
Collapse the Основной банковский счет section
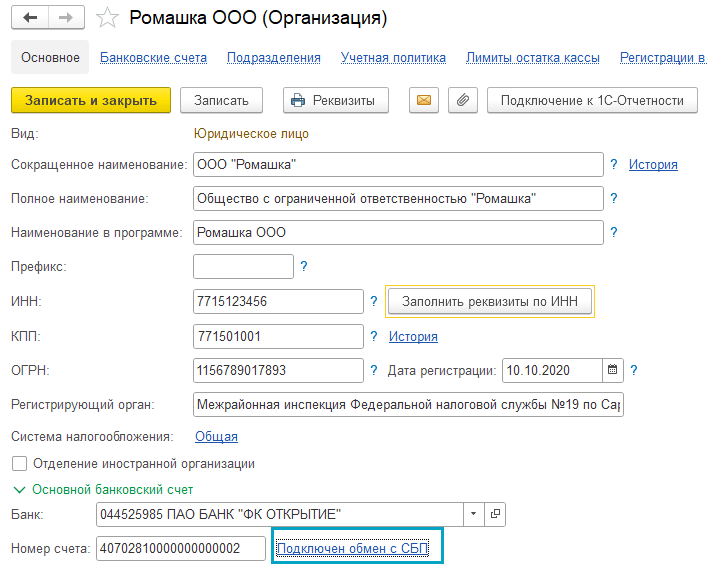19,490
